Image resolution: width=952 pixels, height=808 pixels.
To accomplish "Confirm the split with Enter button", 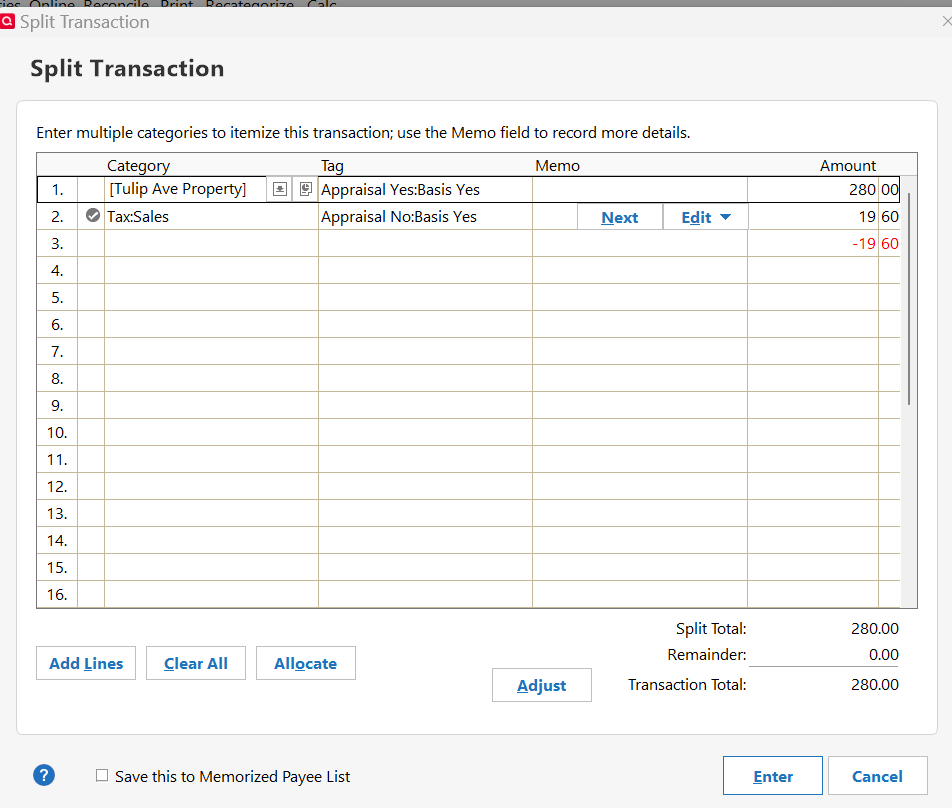I will pyautogui.click(x=773, y=776).
